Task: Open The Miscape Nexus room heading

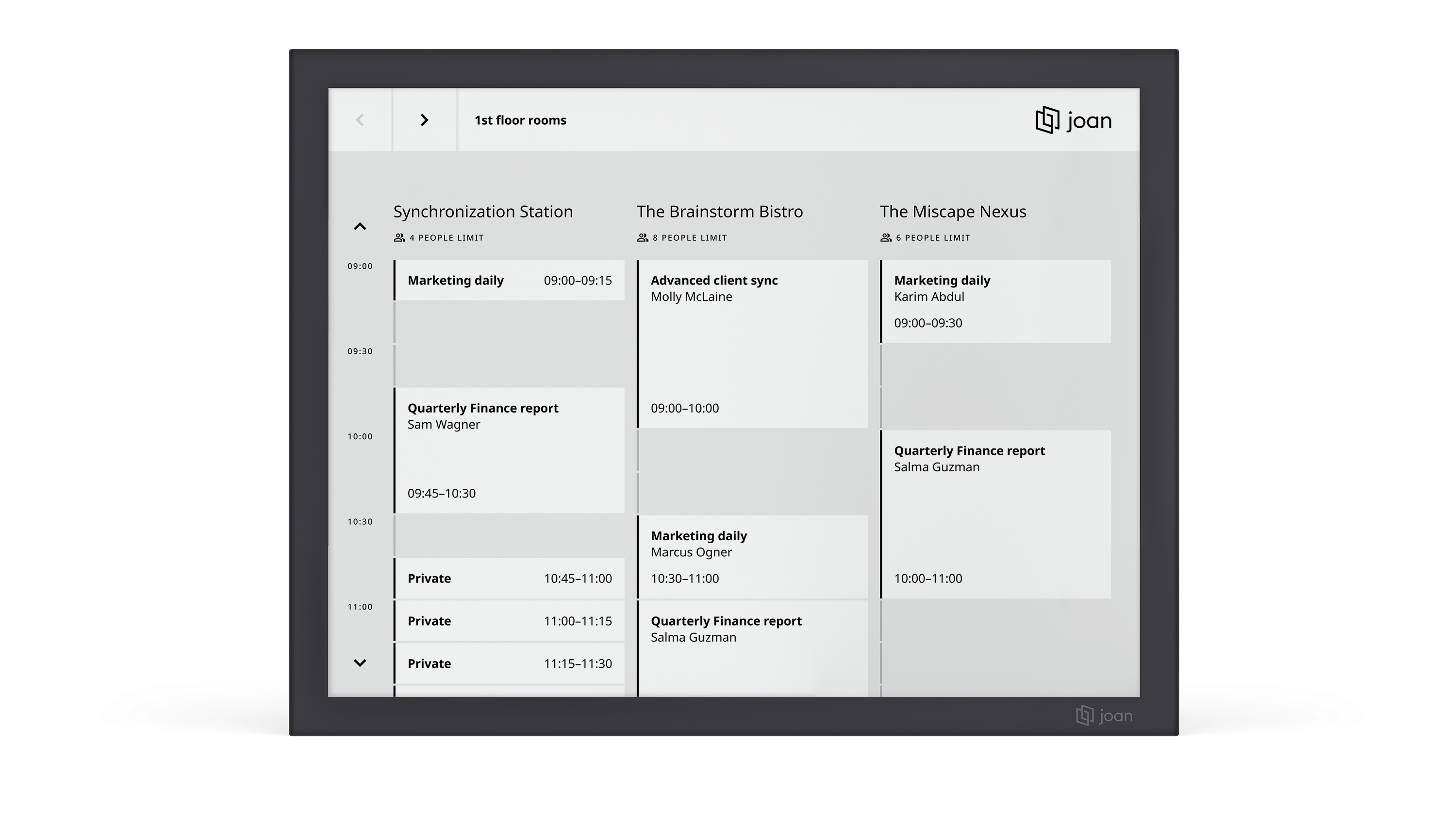Action: 953,212
